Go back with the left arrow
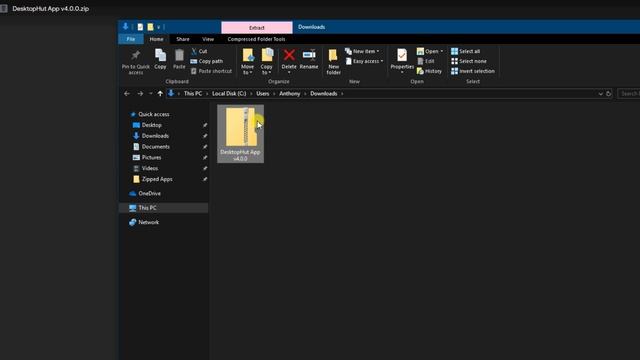The width and height of the screenshot is (640, 360). click(x=127, y=93)
